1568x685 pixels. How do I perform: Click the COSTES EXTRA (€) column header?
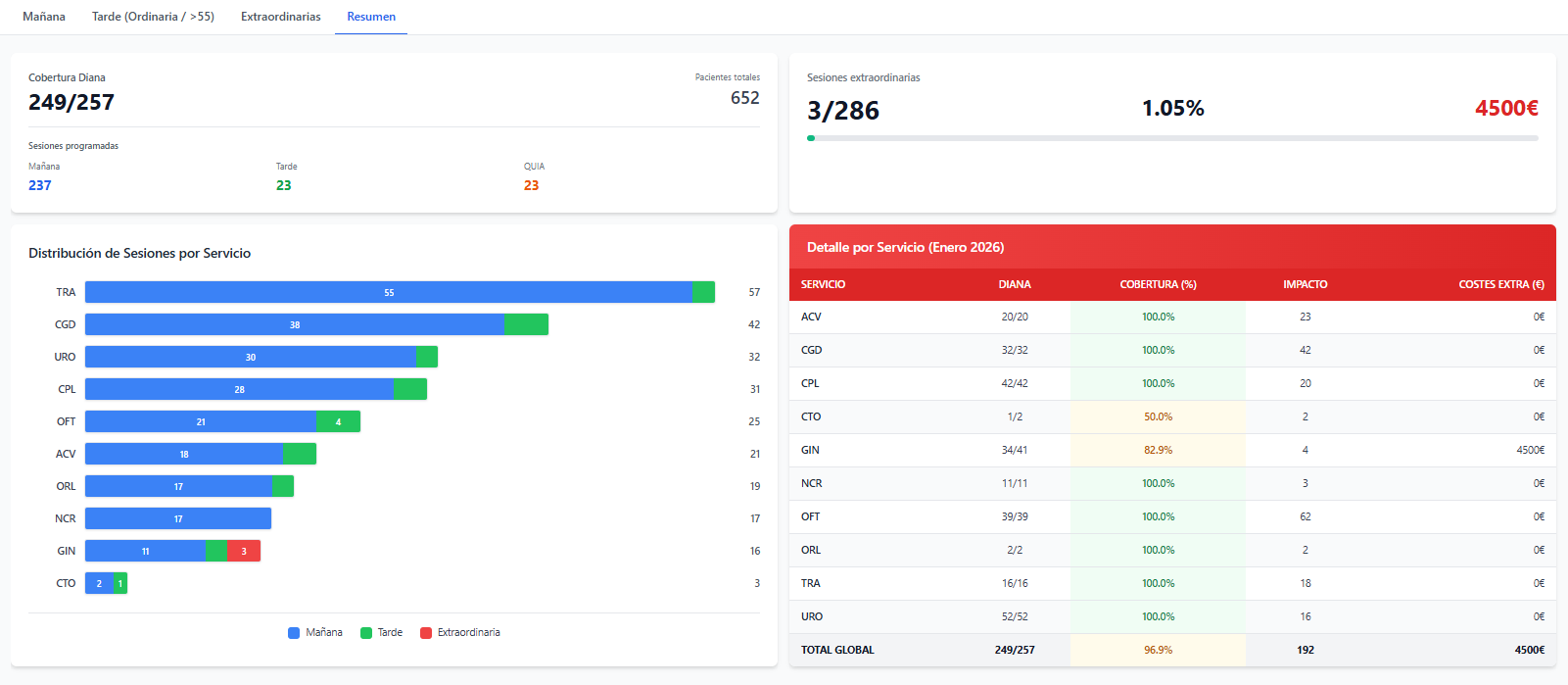click(x=1500, y=284)
